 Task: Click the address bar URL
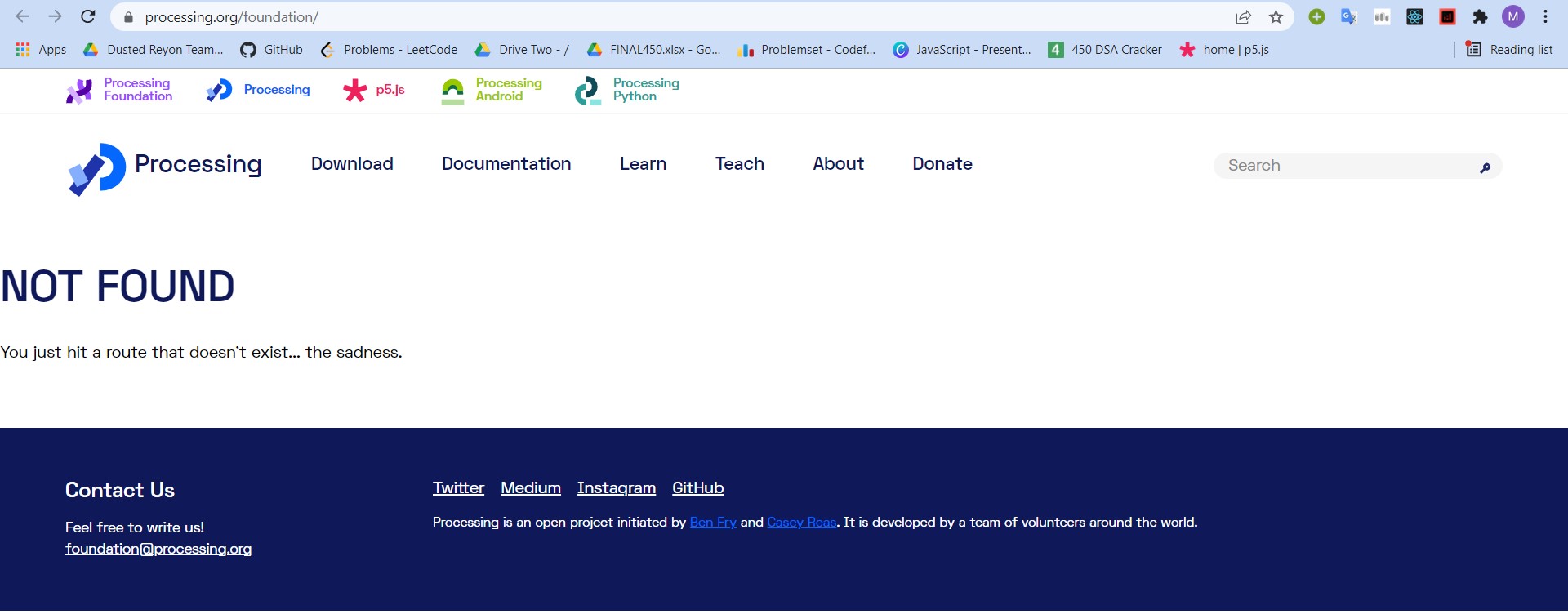(231, 17)
